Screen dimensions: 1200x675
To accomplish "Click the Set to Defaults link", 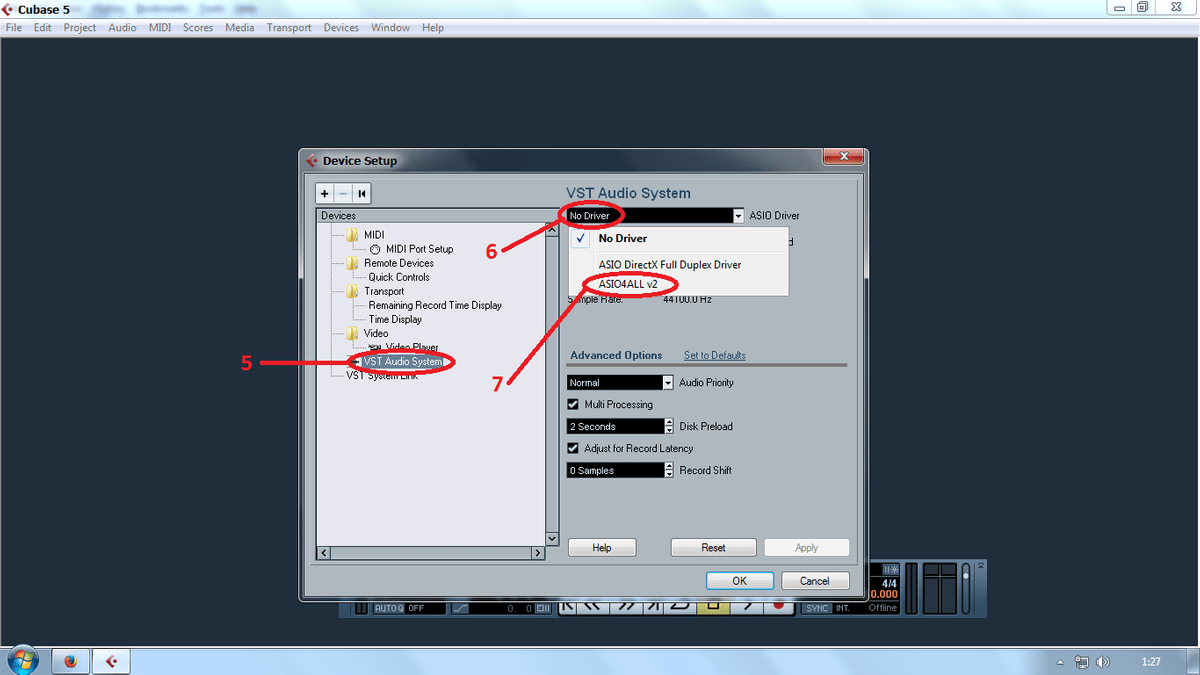I will pyautogui.click(x=714, y=356).
